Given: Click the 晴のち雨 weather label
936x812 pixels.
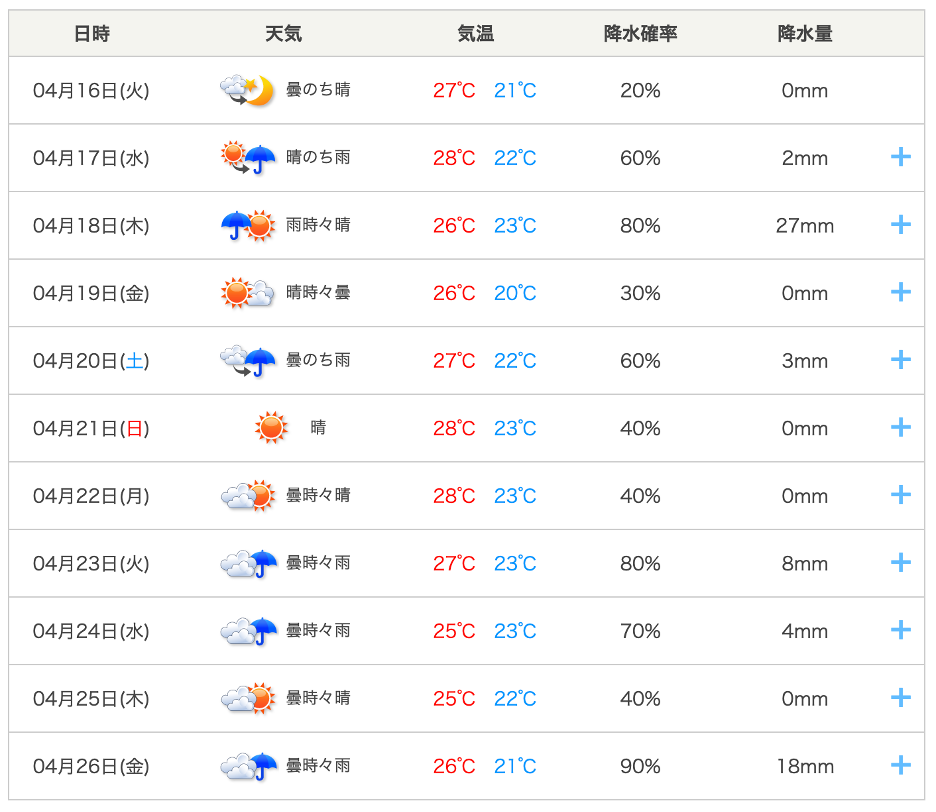Looking at the screenshot, I should click(x=318, y=157).
